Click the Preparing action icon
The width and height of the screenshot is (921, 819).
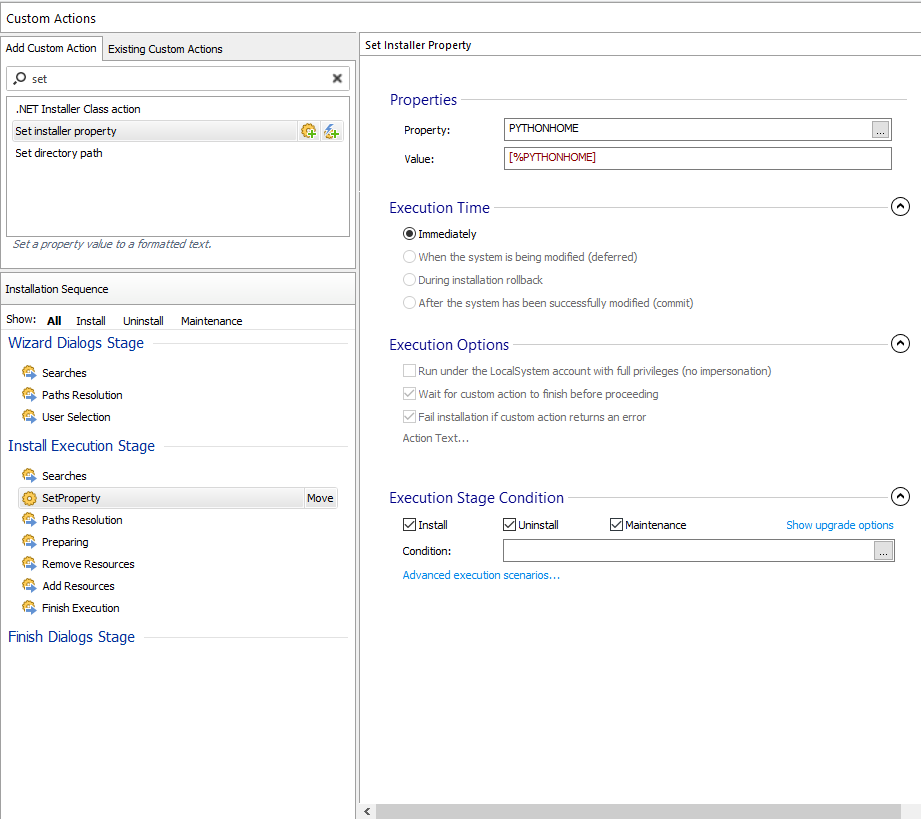point(29,542)
